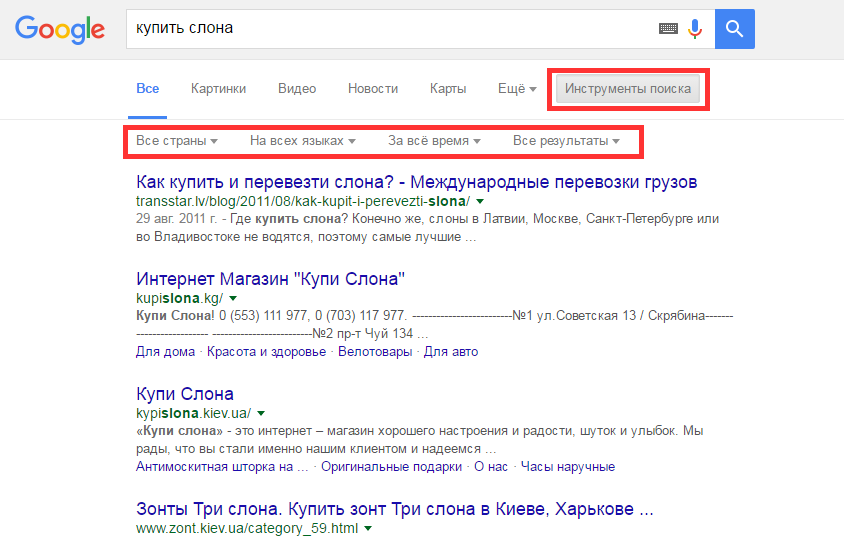
Task: Open the "За всё время" filter dropdown
Action: coord(434,141)
